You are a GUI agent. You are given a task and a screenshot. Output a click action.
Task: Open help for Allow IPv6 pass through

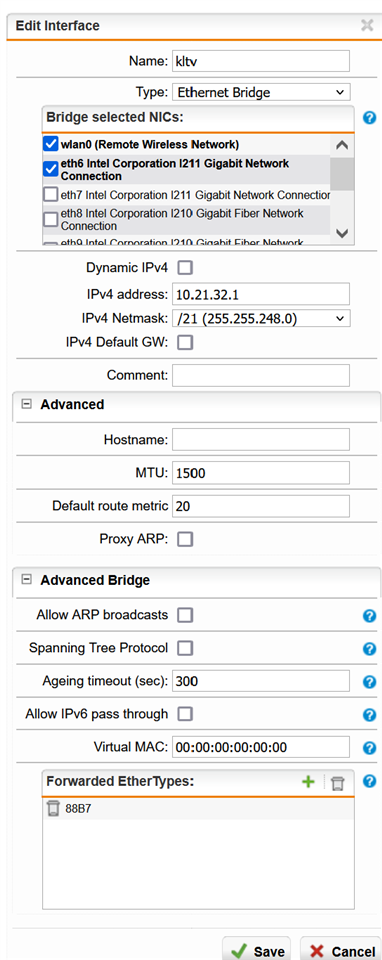(369, 714)
